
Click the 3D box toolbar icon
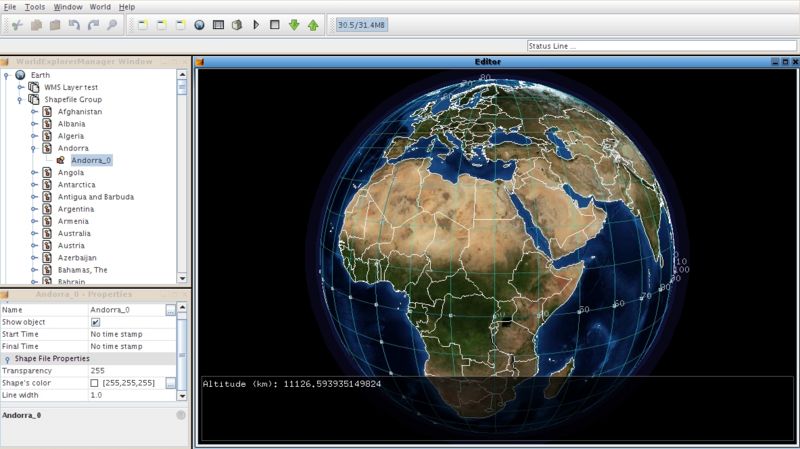[237, 24]
